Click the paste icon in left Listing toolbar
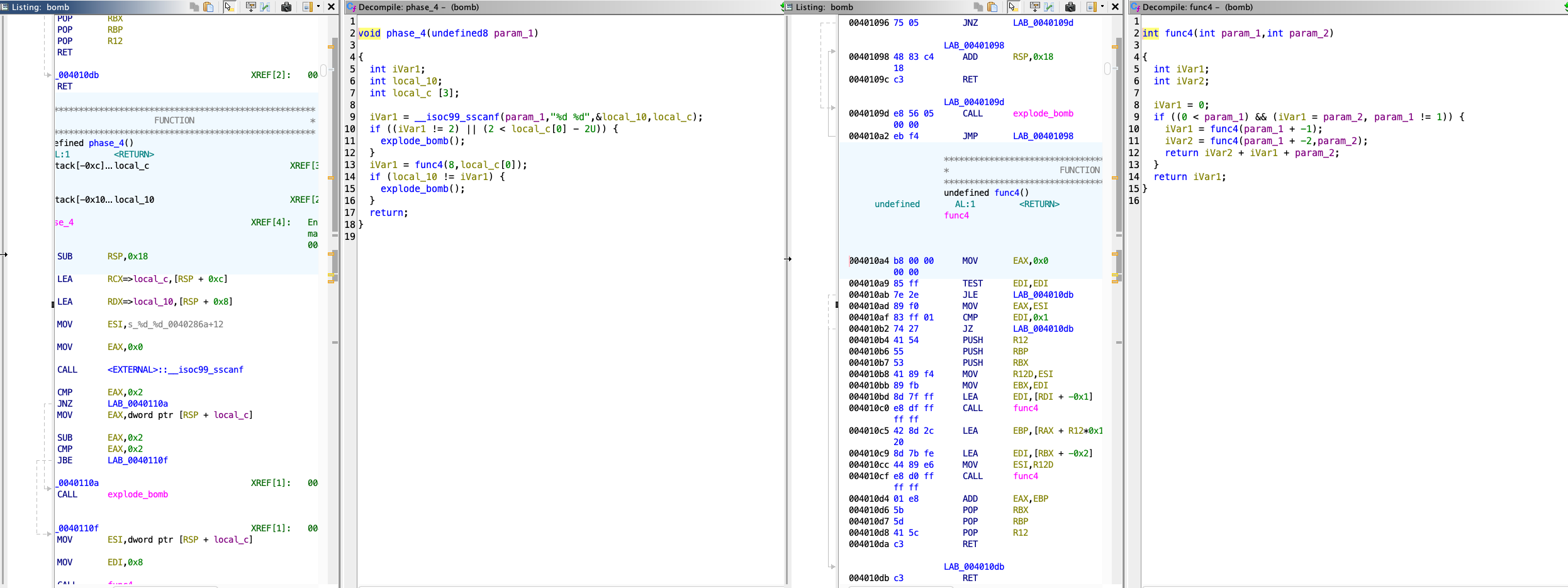This screenshot has height=588, width=1568. tap(208, 7)
